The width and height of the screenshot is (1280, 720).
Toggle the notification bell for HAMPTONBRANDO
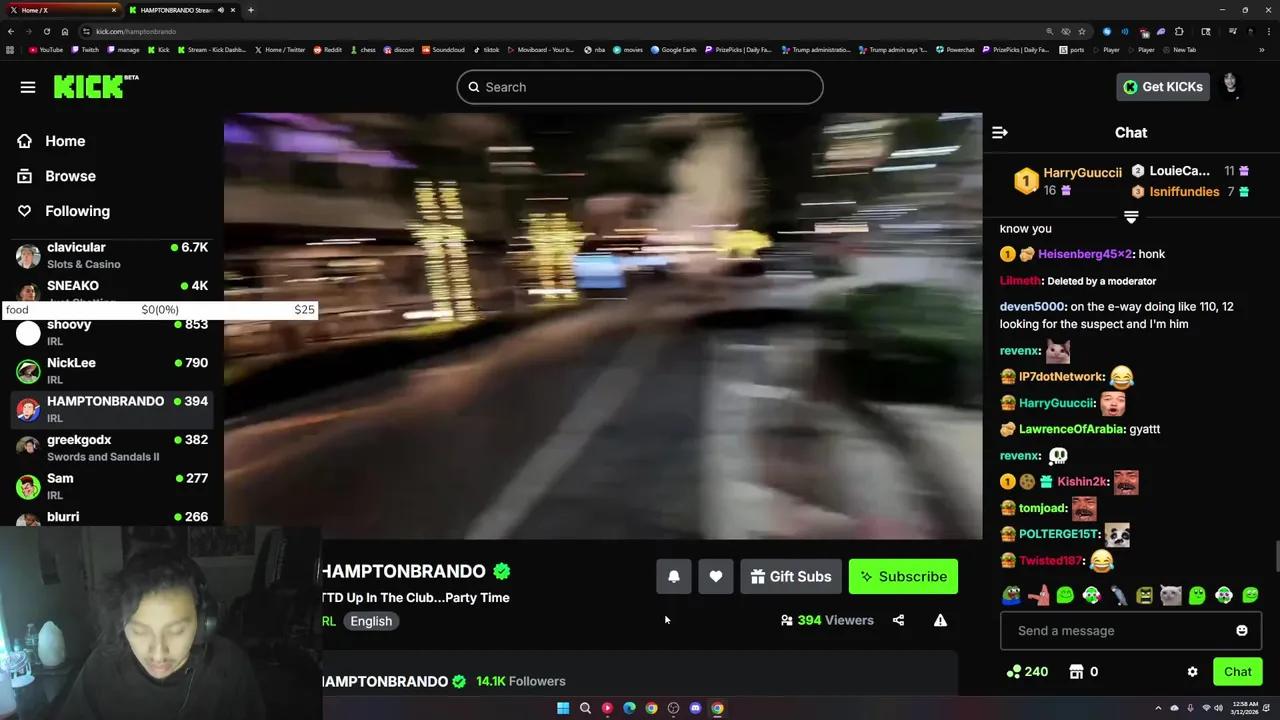click(x=674, y=577)
